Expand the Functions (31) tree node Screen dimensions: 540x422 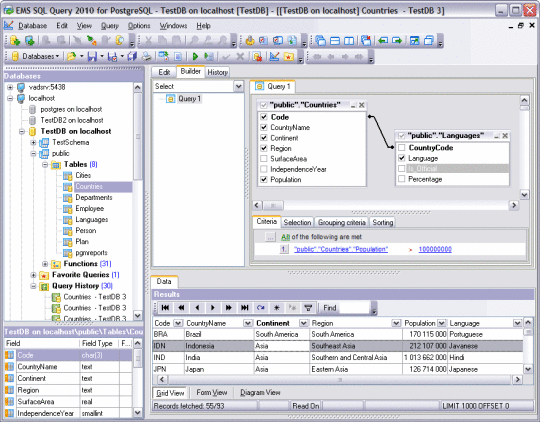click(x=45, y=264)
